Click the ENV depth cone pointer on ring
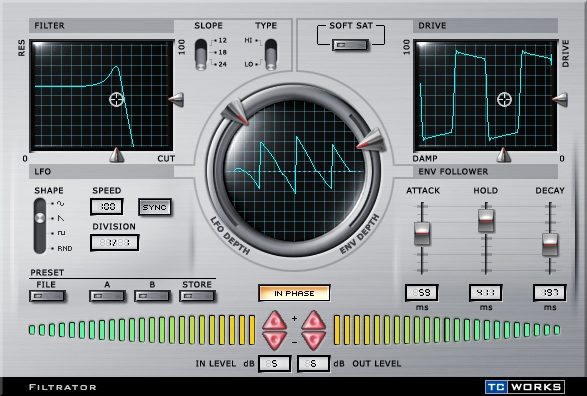The width and height of the screenshot is (587, 396). click(371, 140)
